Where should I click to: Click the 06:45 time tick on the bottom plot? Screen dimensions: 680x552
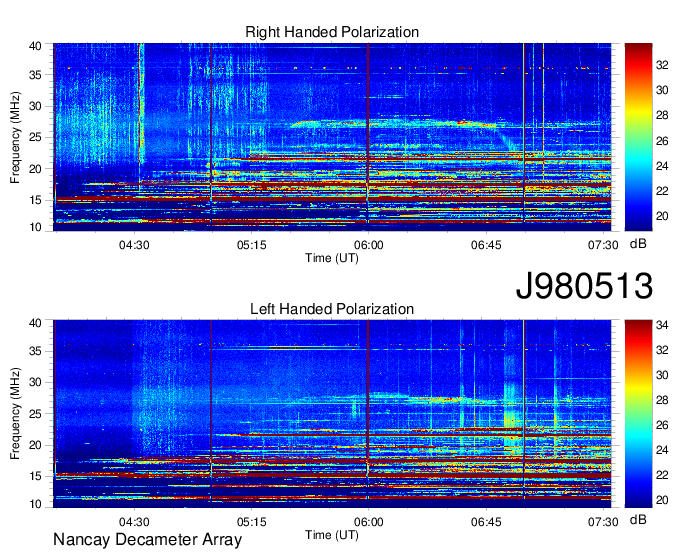coord(486,522)
